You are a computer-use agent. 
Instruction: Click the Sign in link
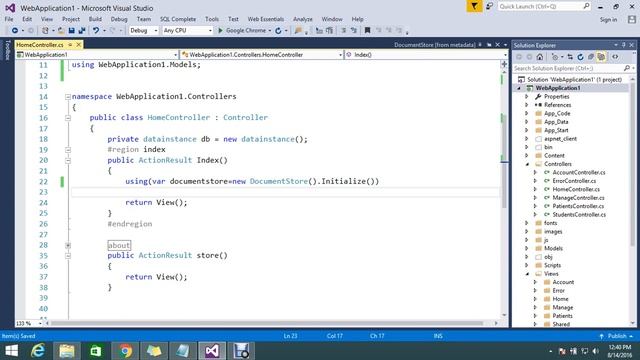coord(608,20)
